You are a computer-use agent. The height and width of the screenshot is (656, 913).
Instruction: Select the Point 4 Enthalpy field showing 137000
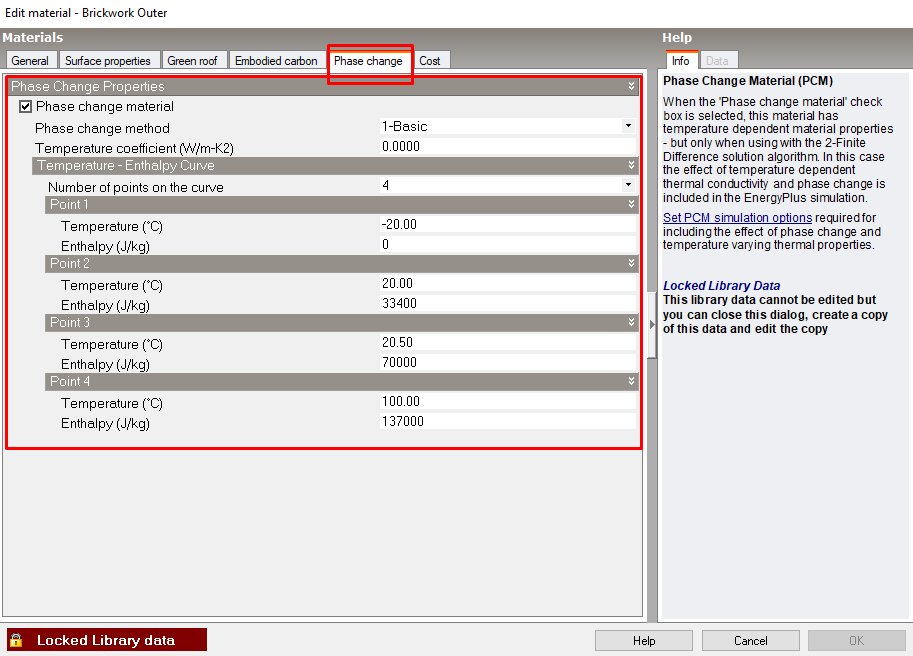coord(508,421)
